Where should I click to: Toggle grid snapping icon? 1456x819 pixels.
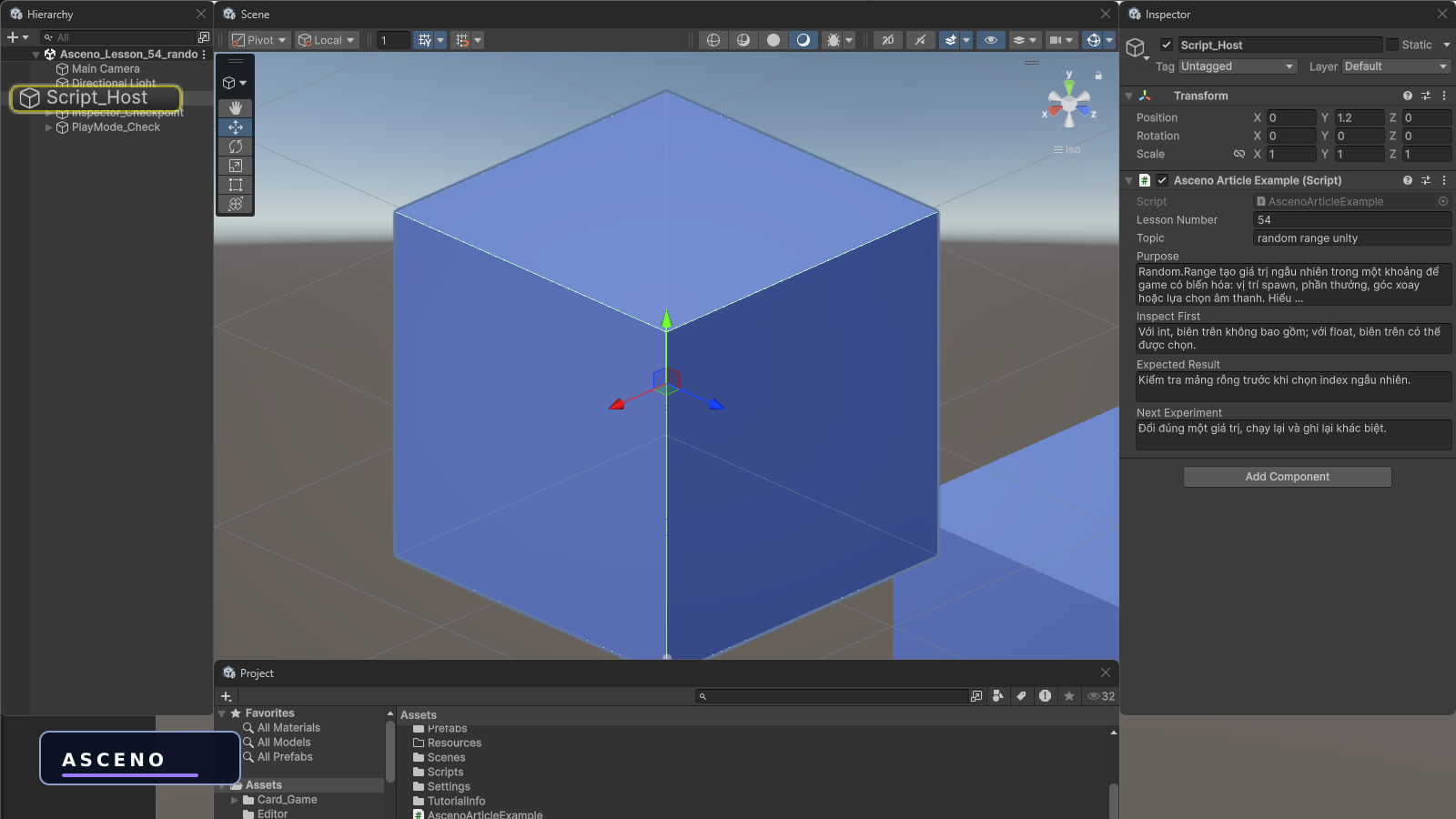pyautogui.click(x=424, y=40)
